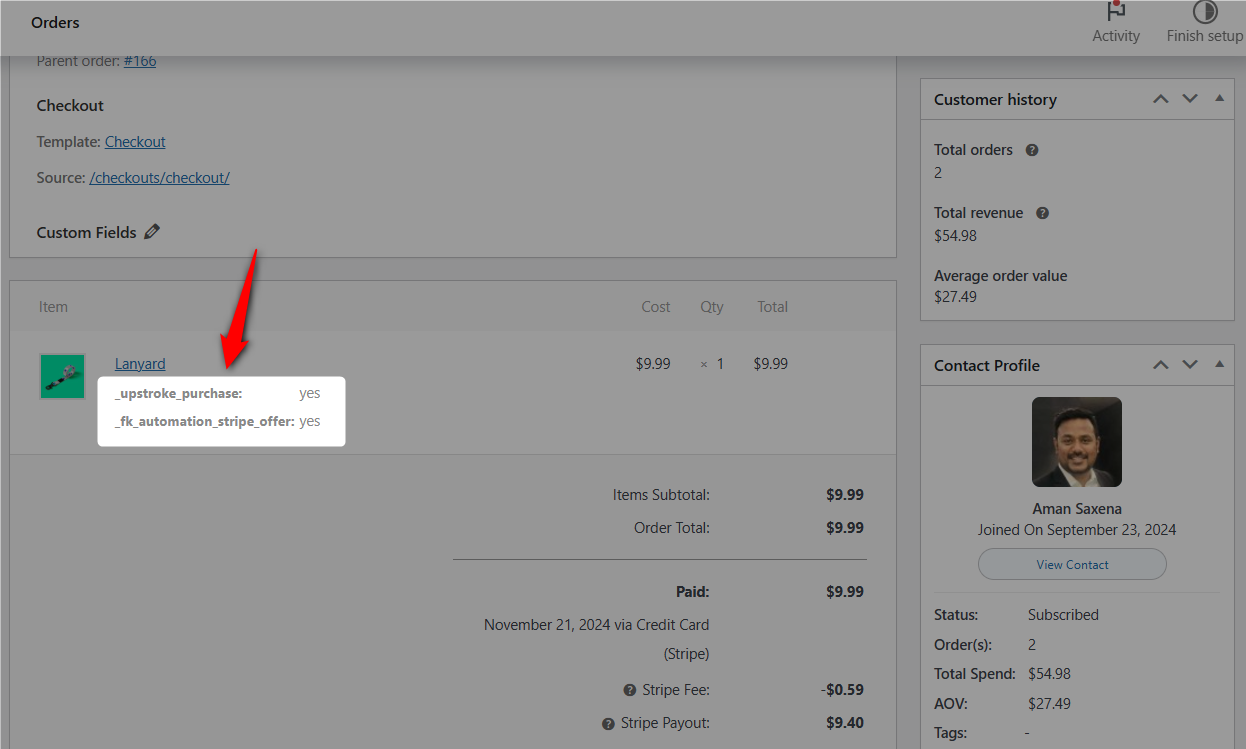Move Contact Profile panel up

1160,365
